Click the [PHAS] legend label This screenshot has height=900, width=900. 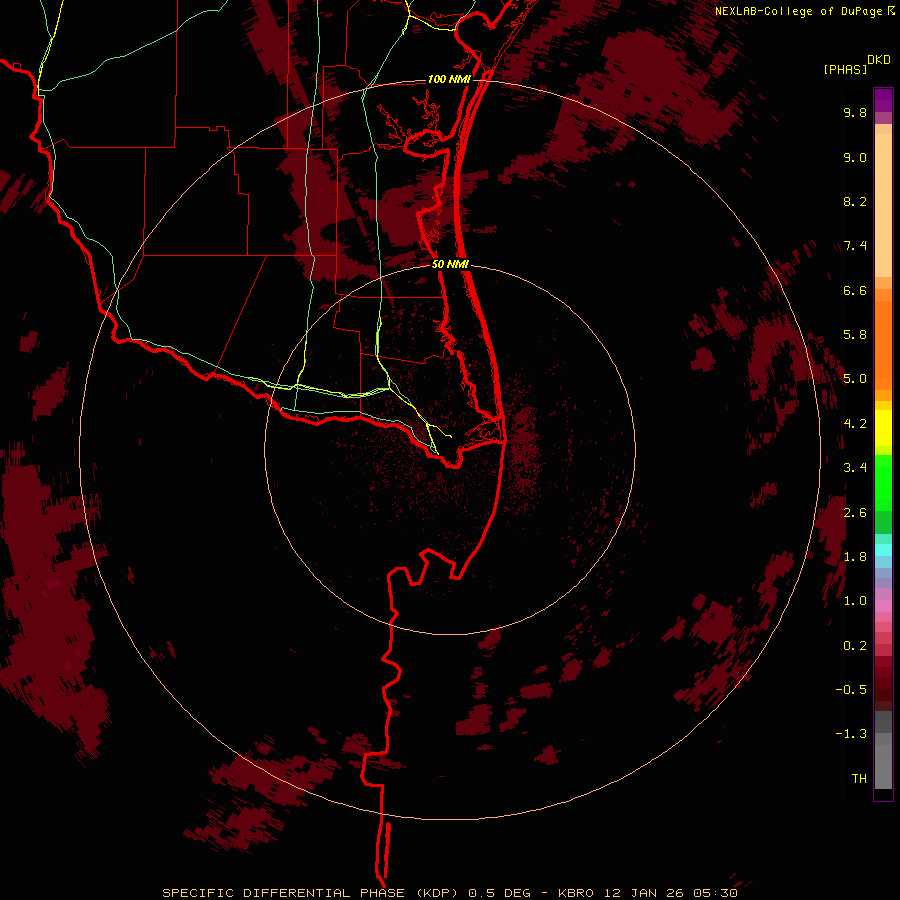[x=845, y=69]
